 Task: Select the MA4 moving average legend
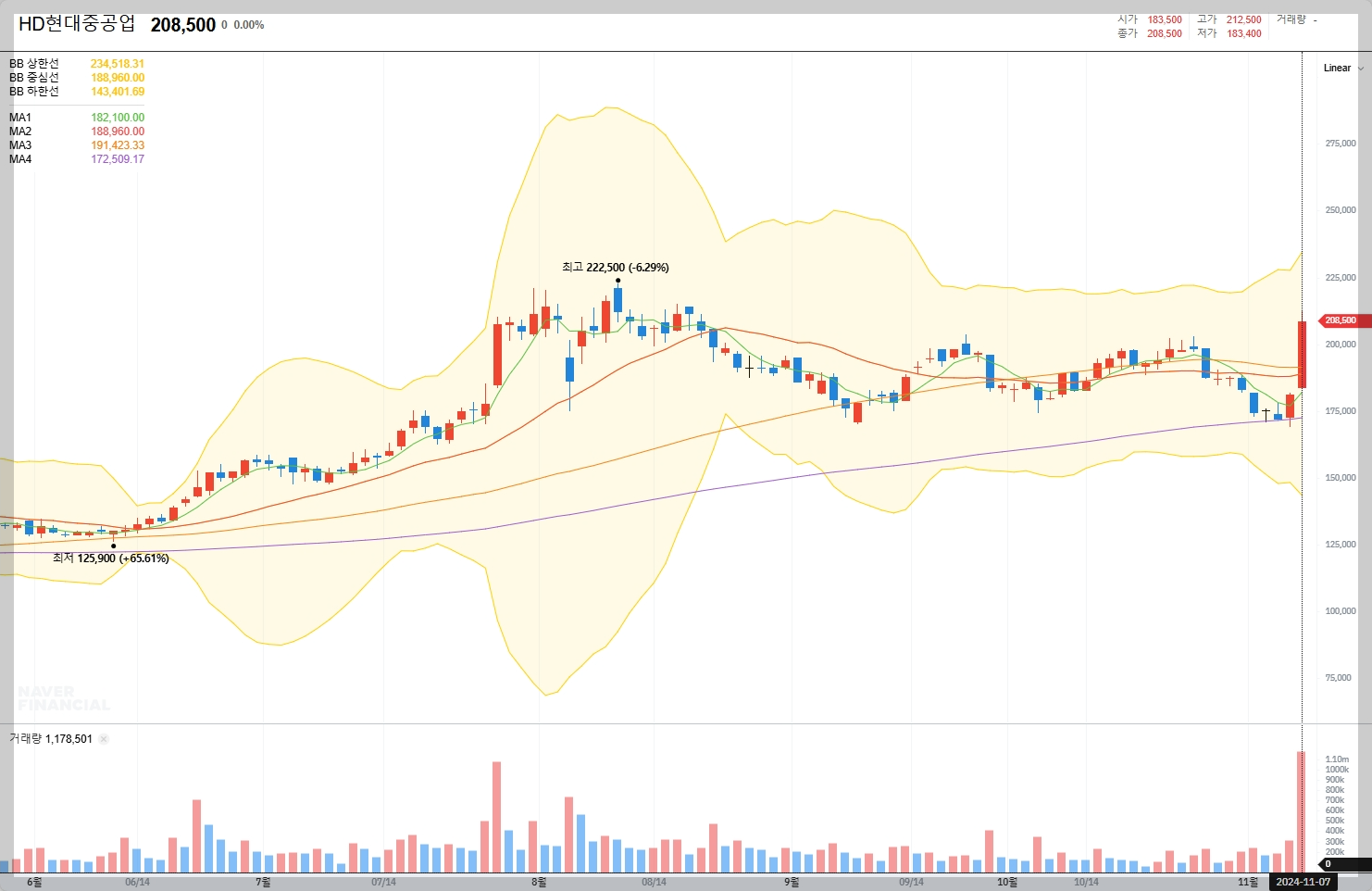(77, 159)
